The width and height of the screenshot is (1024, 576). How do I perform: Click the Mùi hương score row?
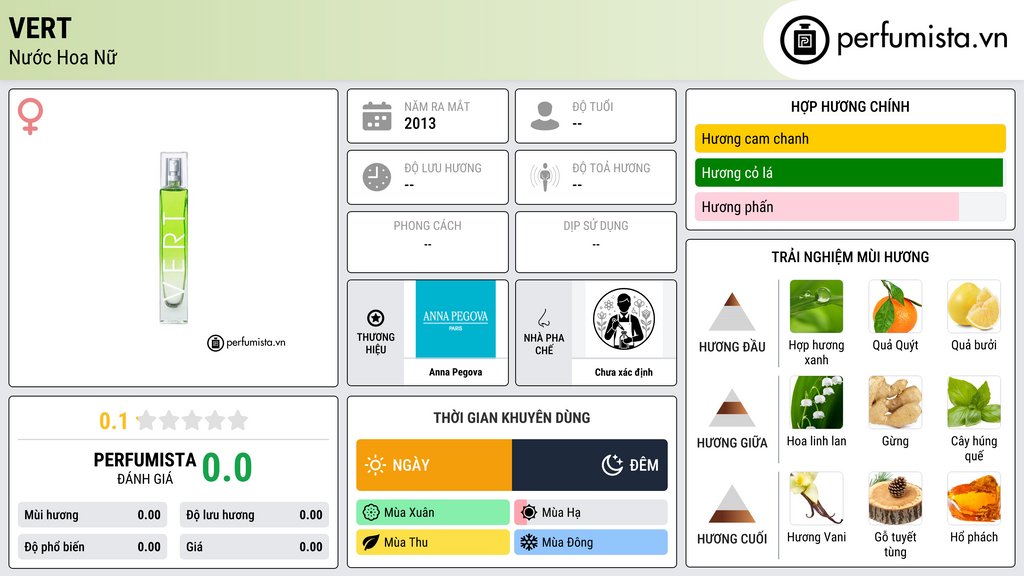pos(93,515)
